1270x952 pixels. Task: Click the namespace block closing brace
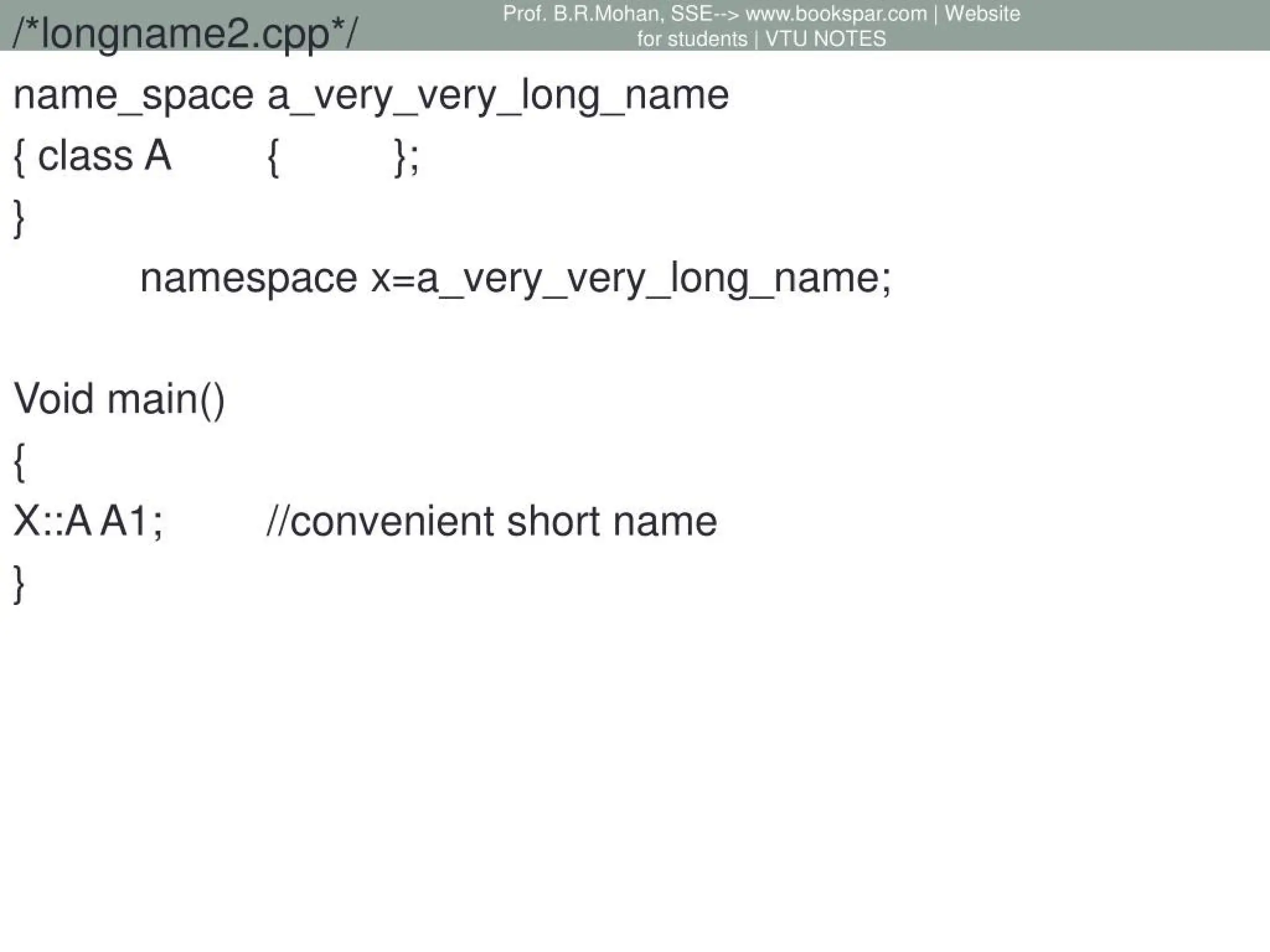[19, 218]
